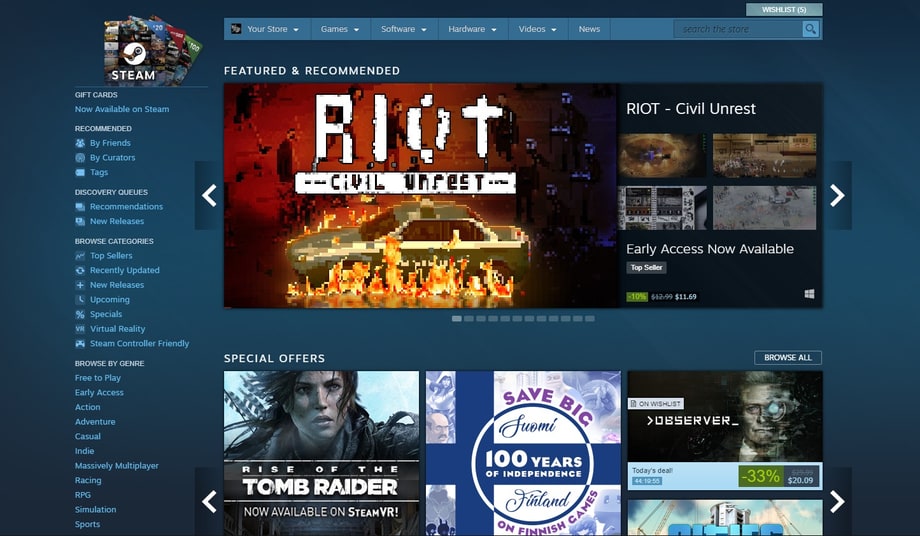
Task: Click the Top Sellers chart icon
Action: pos(80,256)
